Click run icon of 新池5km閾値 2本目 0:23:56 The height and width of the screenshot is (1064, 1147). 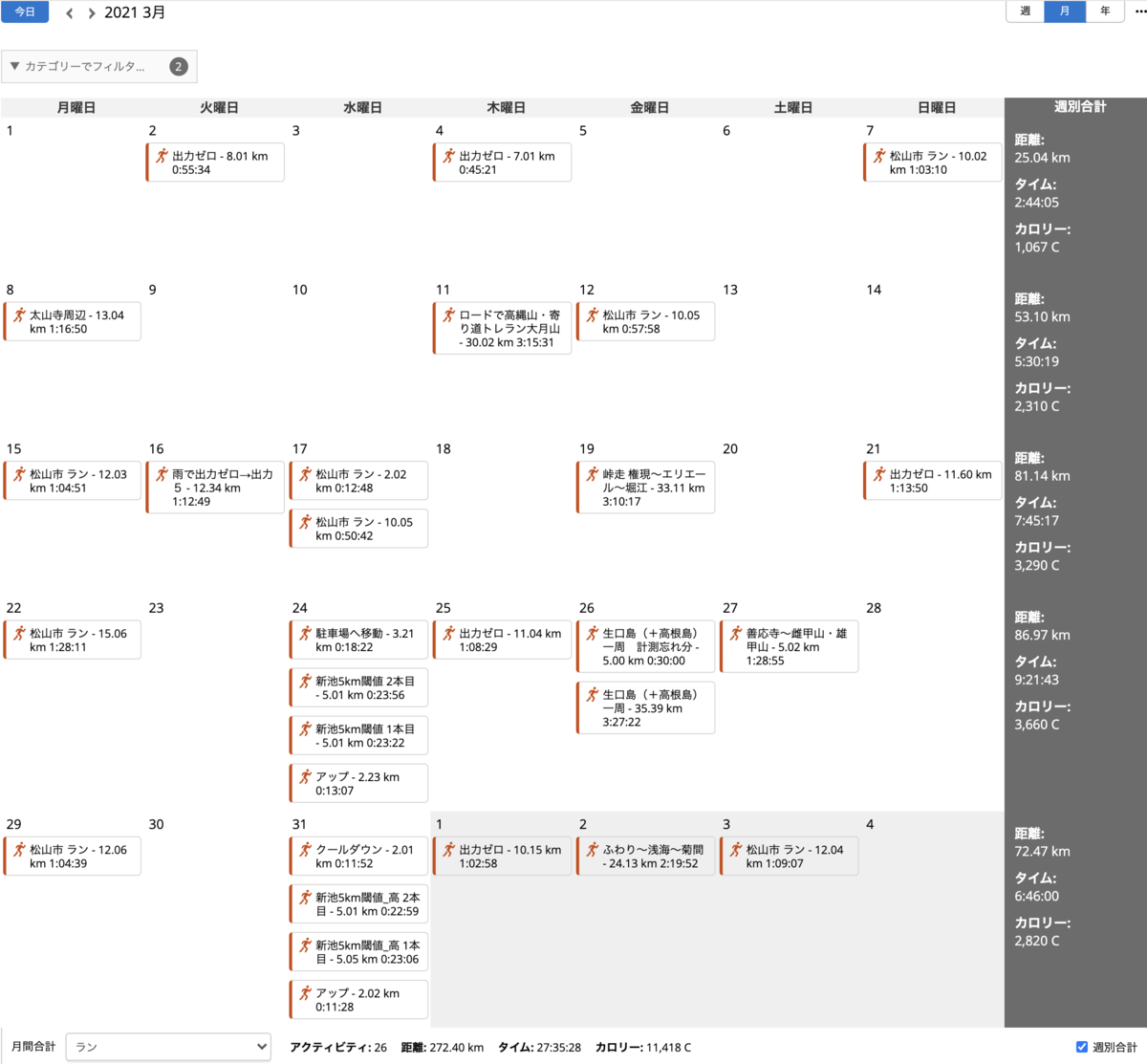pos(305,681)
